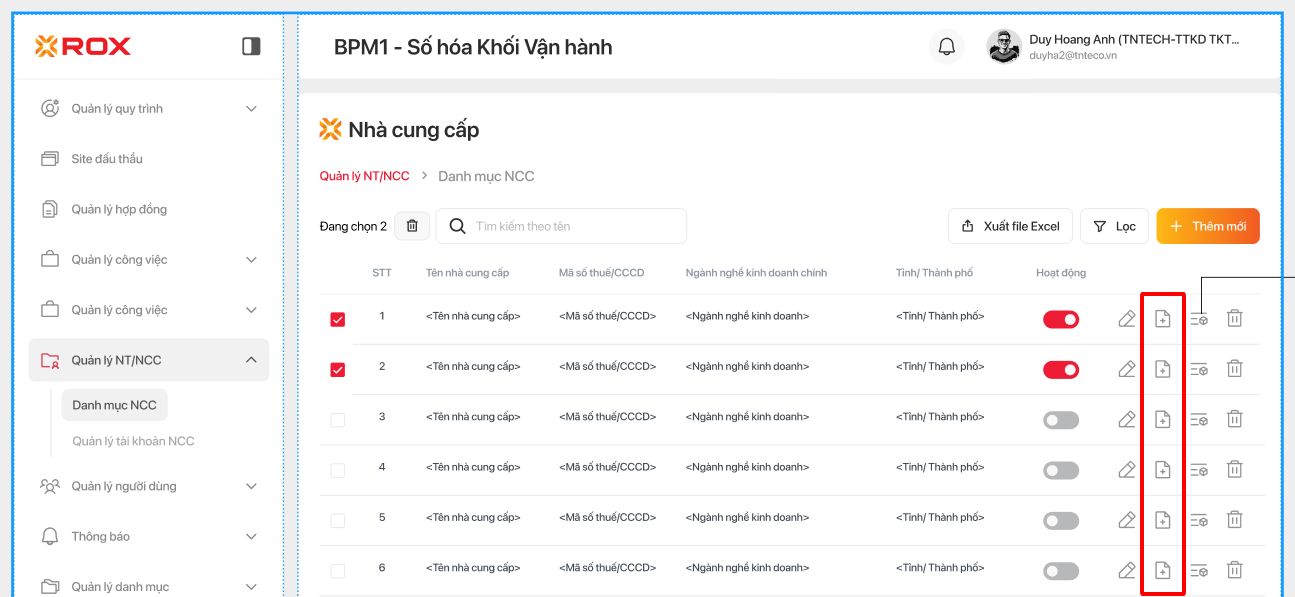Expand the Quản lý người dùng chevron
1295x597 pixels.
(251, 486)
